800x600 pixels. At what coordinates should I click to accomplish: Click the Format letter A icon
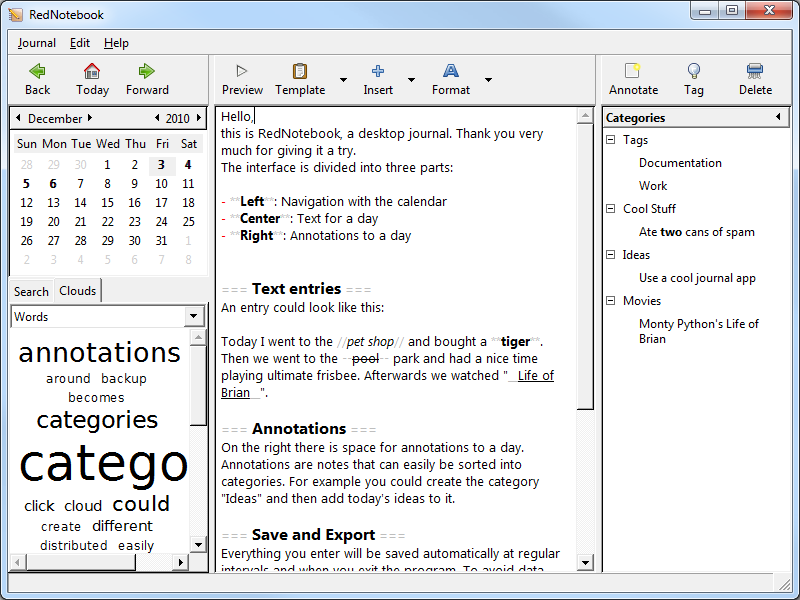(x=451, y=71)
